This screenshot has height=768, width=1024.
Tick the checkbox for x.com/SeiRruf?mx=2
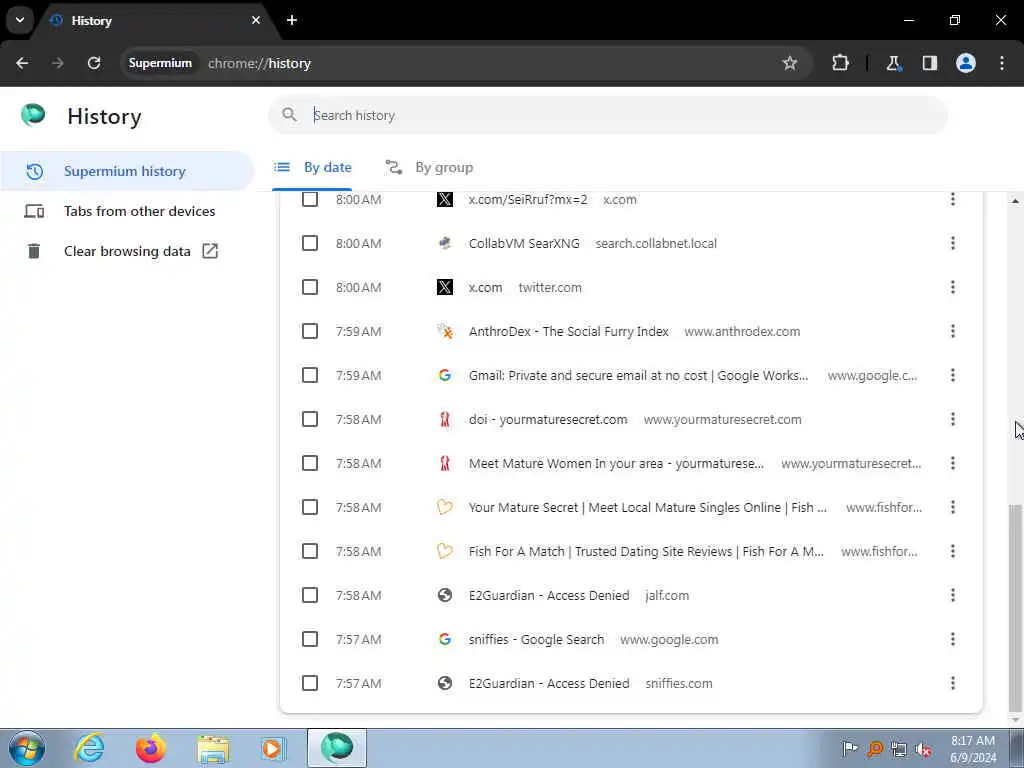[310, 199]
